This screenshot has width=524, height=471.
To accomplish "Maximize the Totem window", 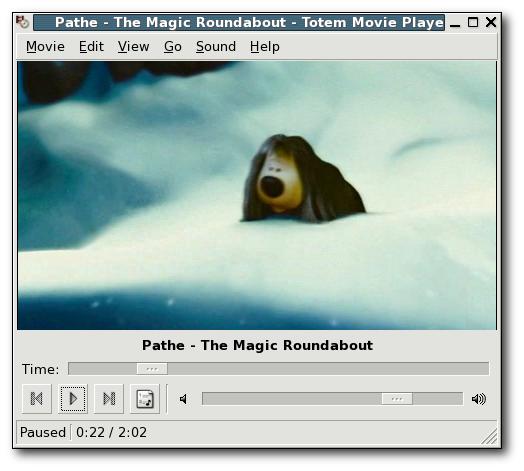I will [473, 22].
